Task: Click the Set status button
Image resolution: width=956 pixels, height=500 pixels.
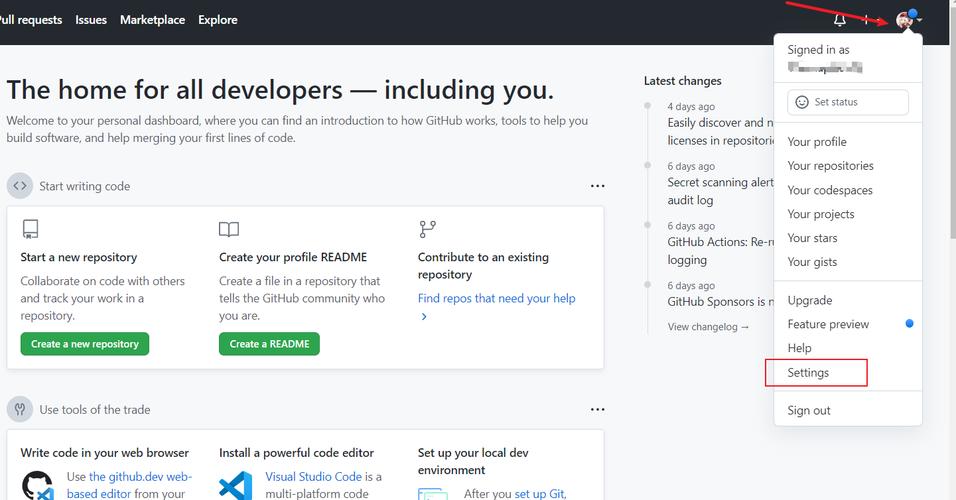Action: coord(847,102)
